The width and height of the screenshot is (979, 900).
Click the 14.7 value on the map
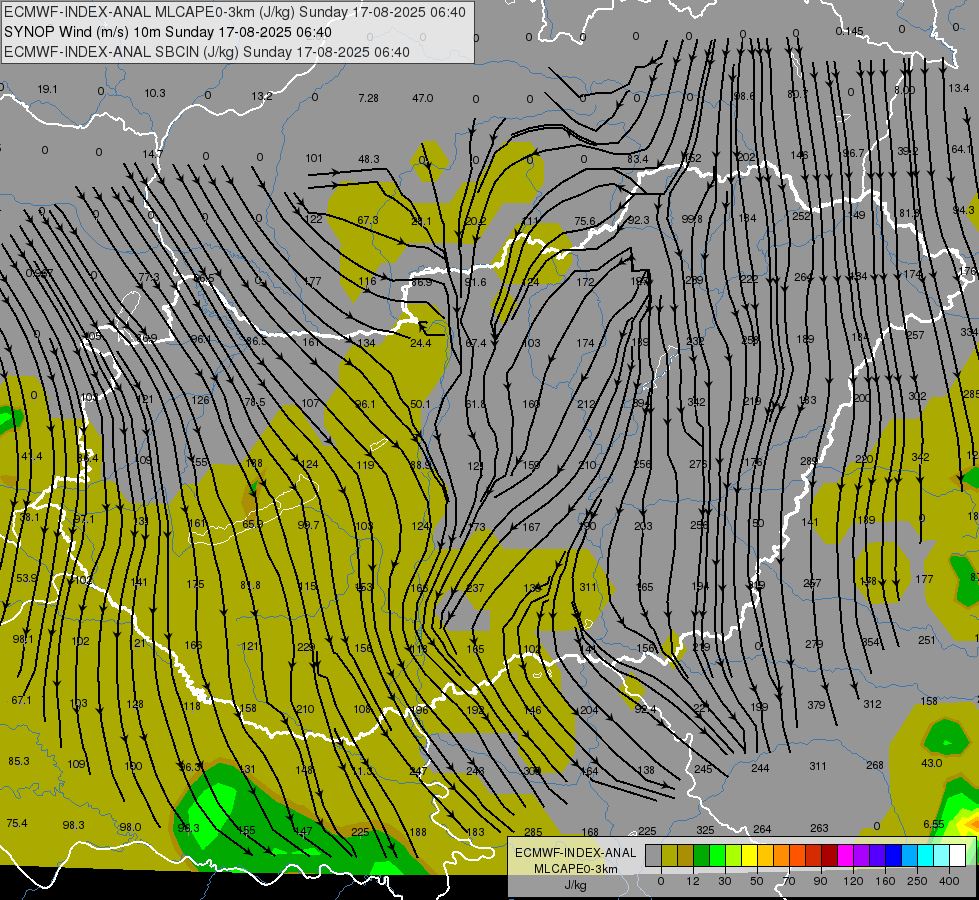(152, 154)
